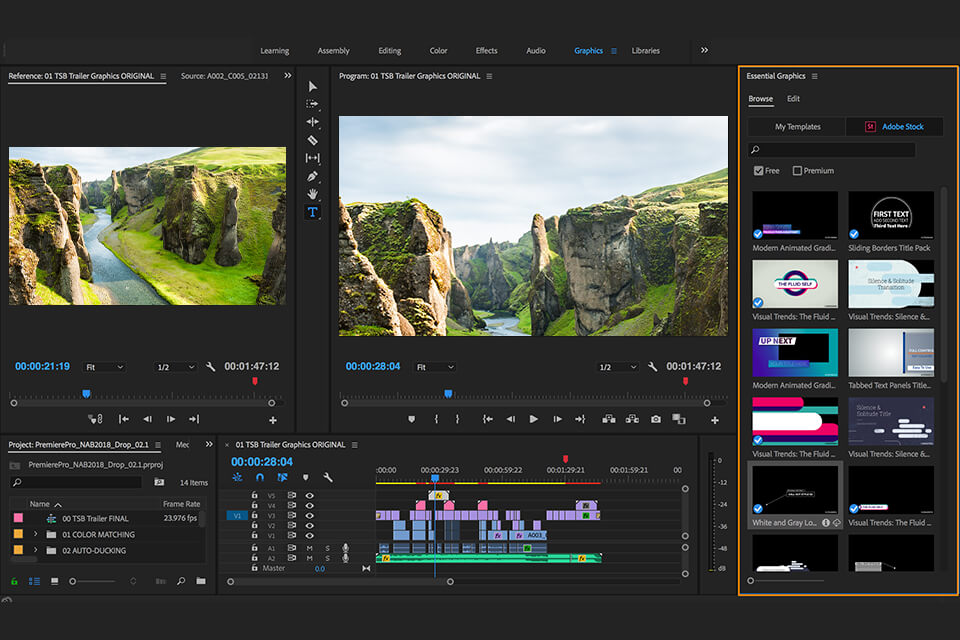The width and height of the screenshot is (960, 640).
Task: Switch to the Color workspace
Action: click(x=438, y=49)
